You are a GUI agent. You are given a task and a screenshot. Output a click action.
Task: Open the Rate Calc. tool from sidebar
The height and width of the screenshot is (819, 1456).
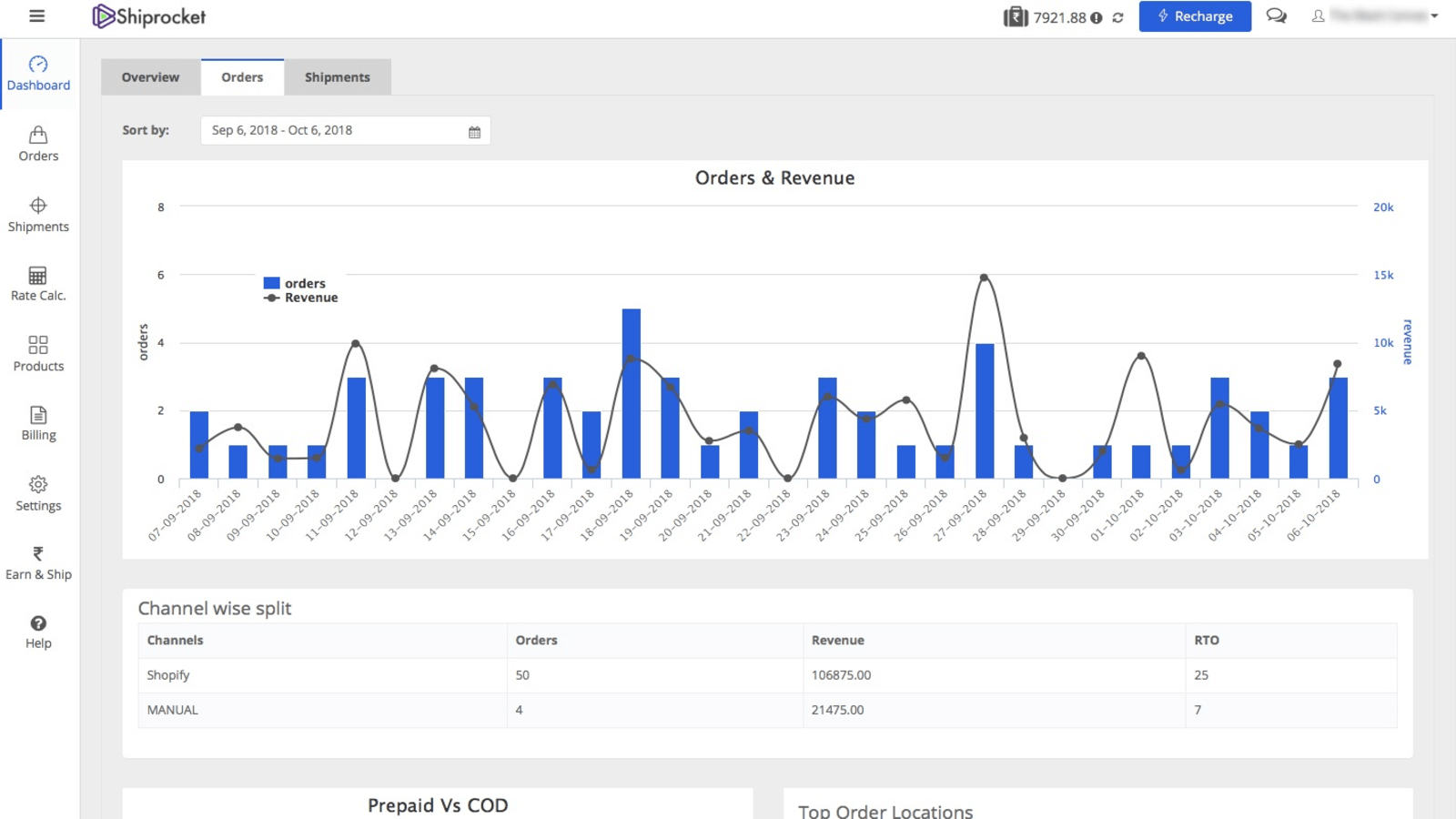[37, 282]
